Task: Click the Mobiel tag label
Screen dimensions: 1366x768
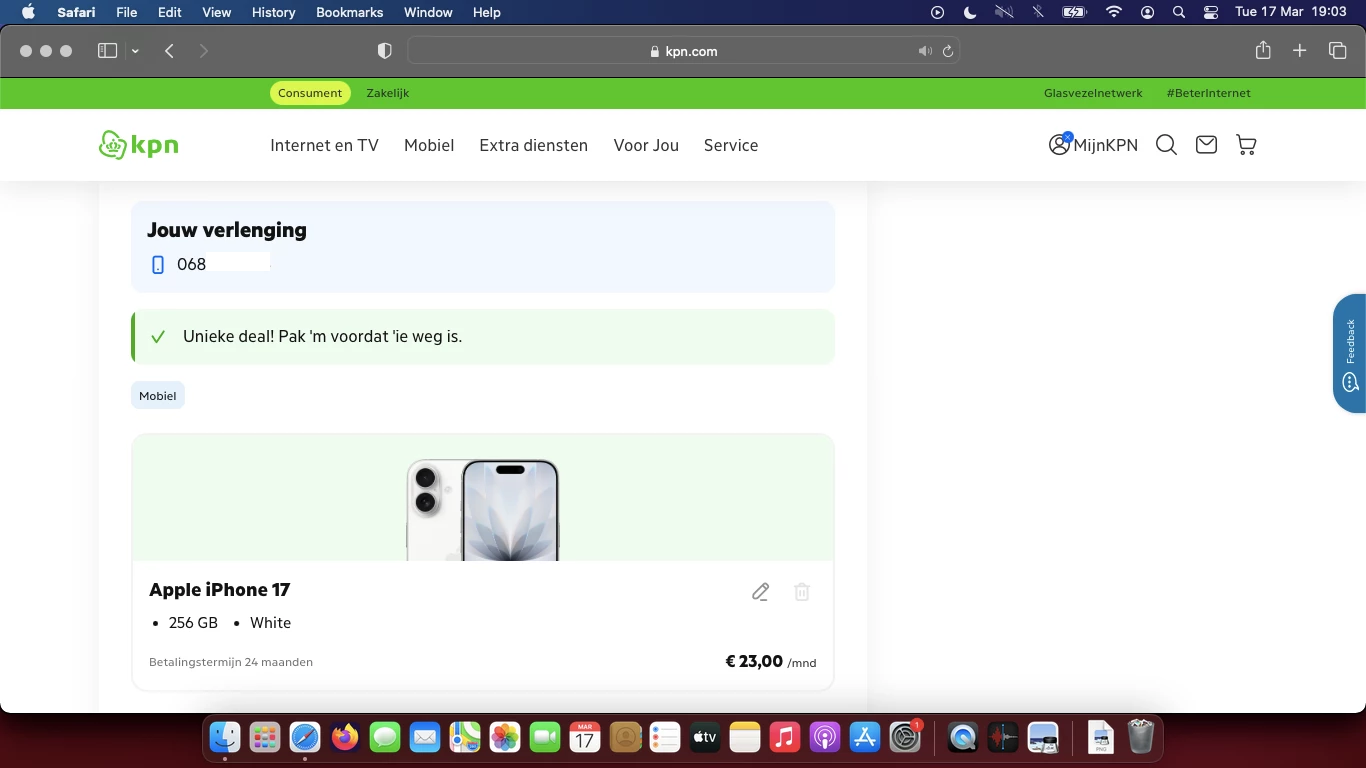Action: (158, 396)
